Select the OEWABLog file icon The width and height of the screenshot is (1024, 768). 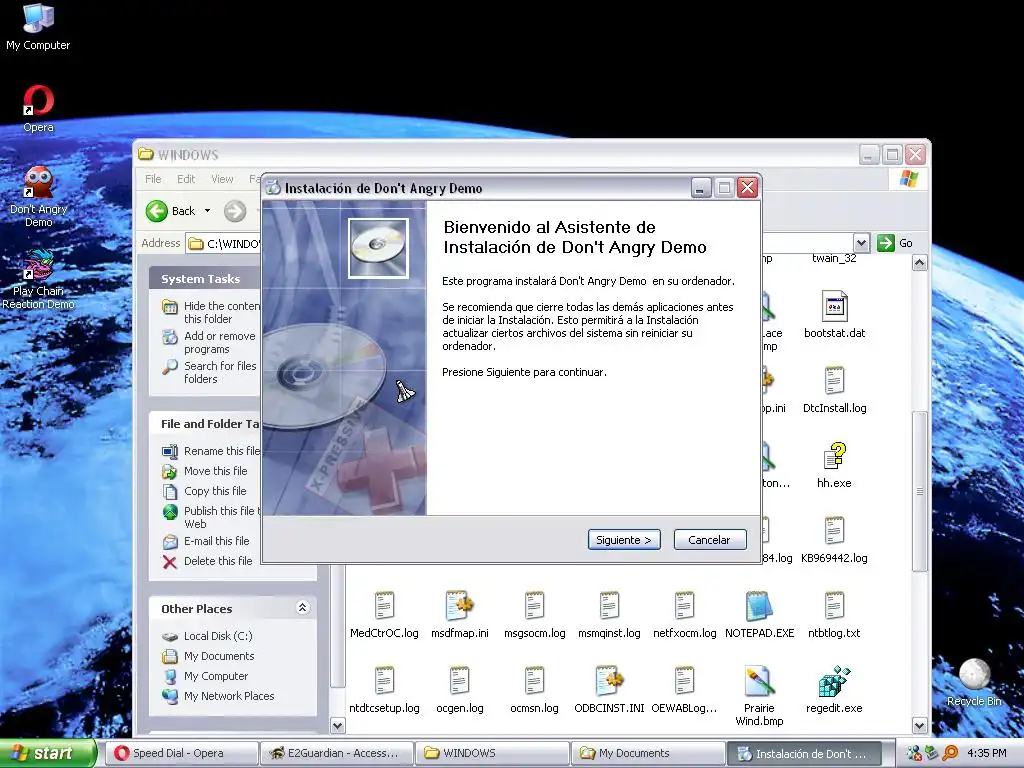[x=684, y=690]
